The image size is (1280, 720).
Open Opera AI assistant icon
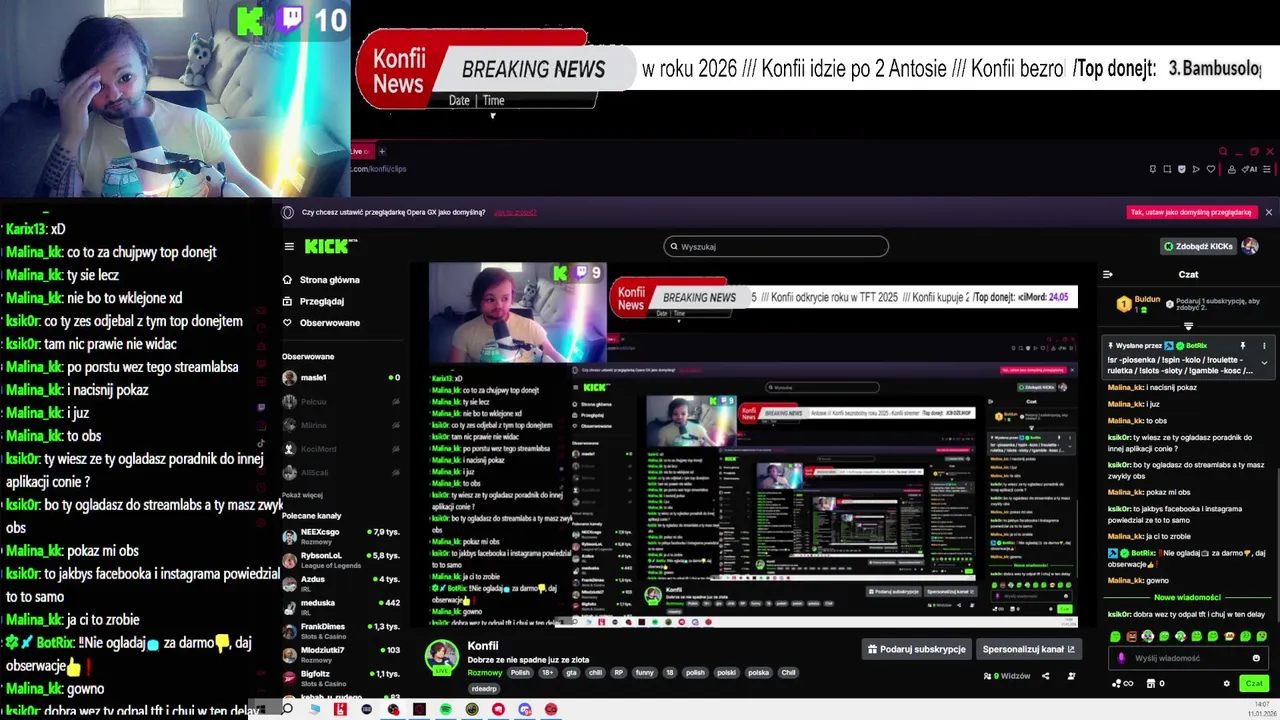pos(1250,169)
